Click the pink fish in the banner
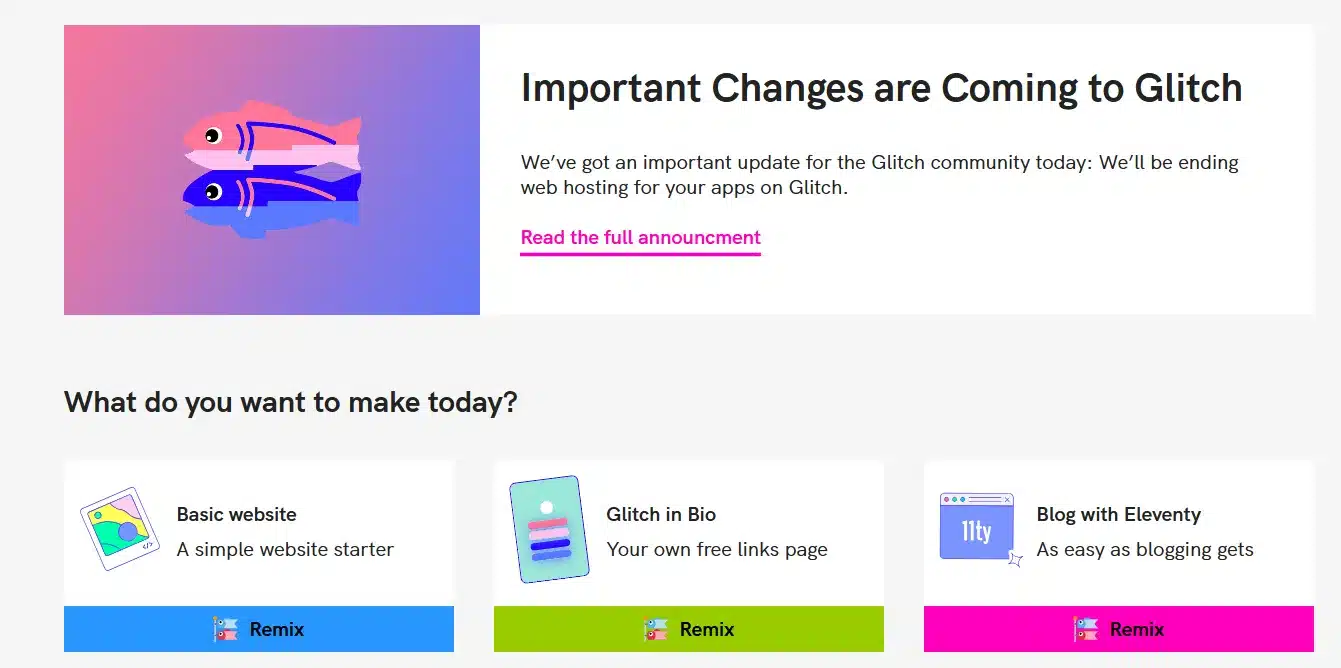The width and height of the screenshot is (1341, 668). pyautogui.click(x=272, y=142)
